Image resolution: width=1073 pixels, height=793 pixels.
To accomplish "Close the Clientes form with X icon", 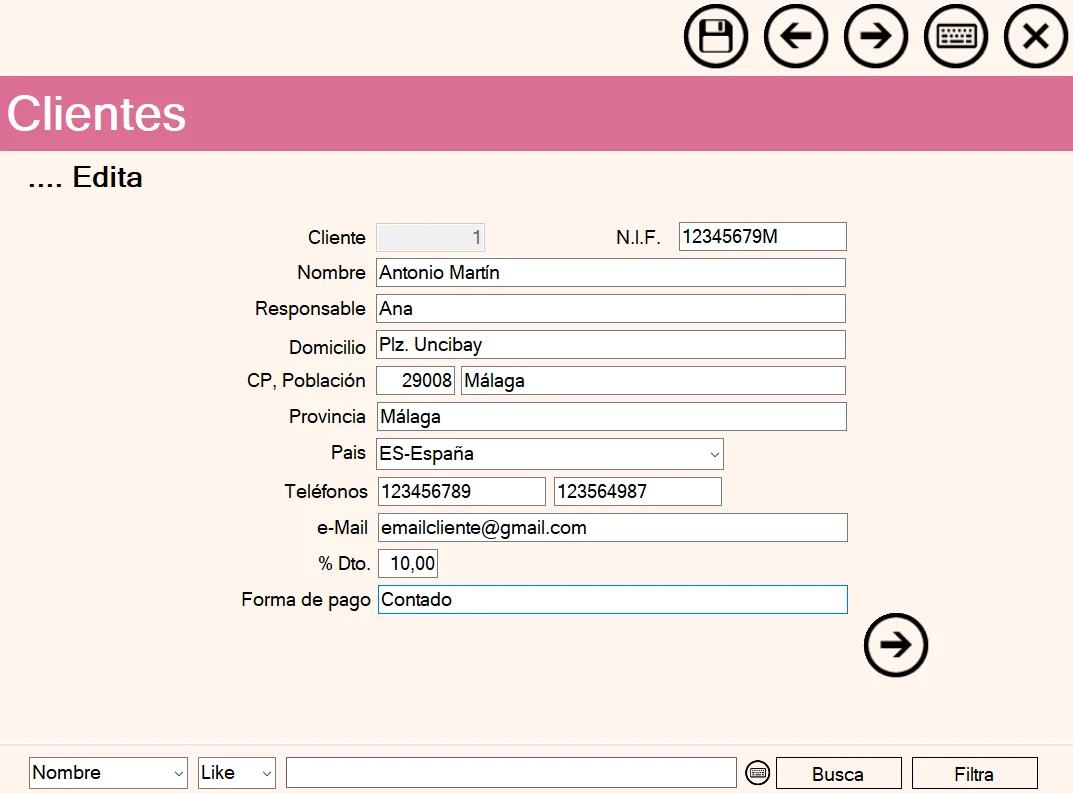I will coord(1035,37).
